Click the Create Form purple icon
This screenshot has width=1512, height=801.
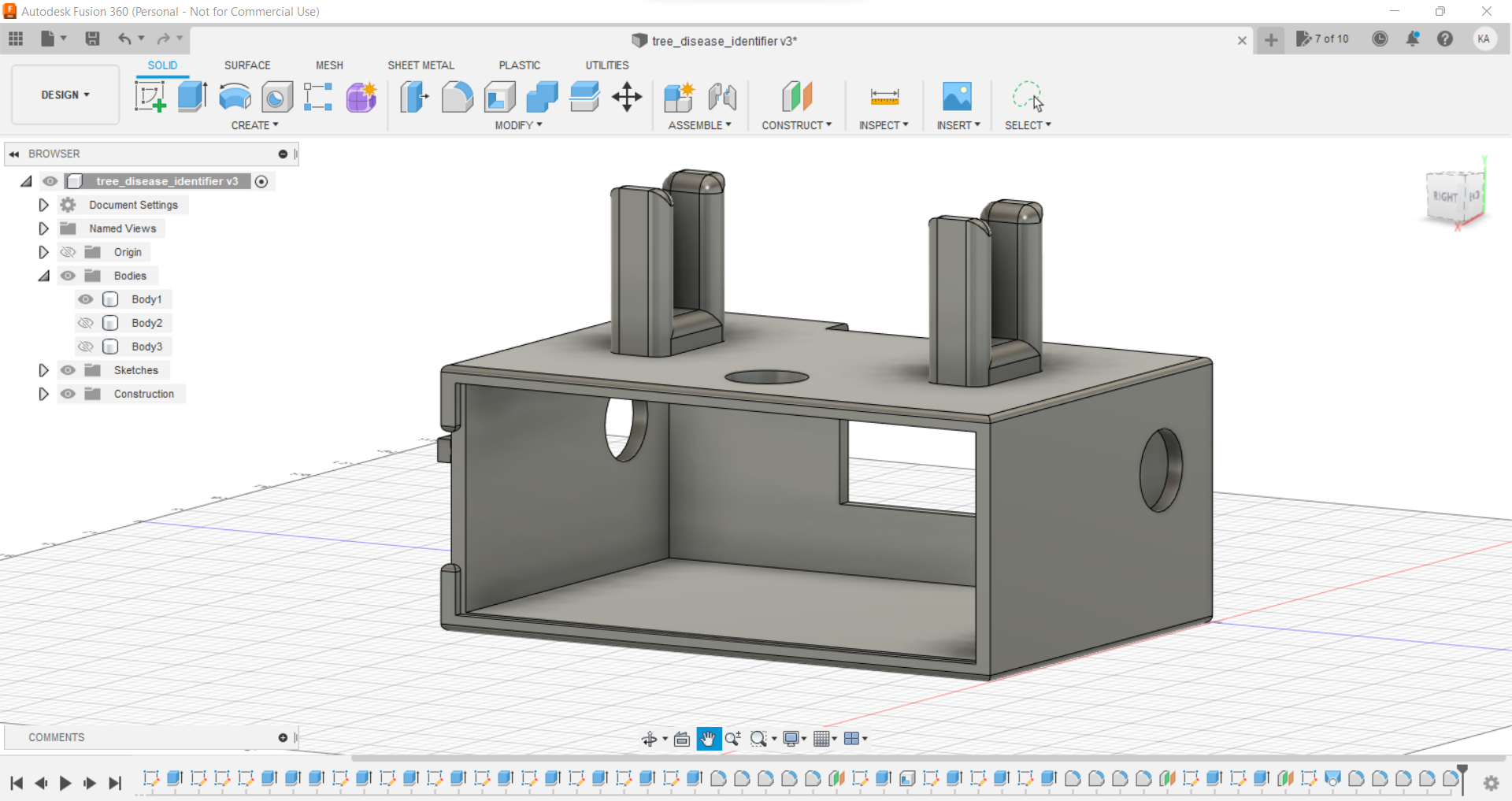pyautogui.click(x=361, y=97)
